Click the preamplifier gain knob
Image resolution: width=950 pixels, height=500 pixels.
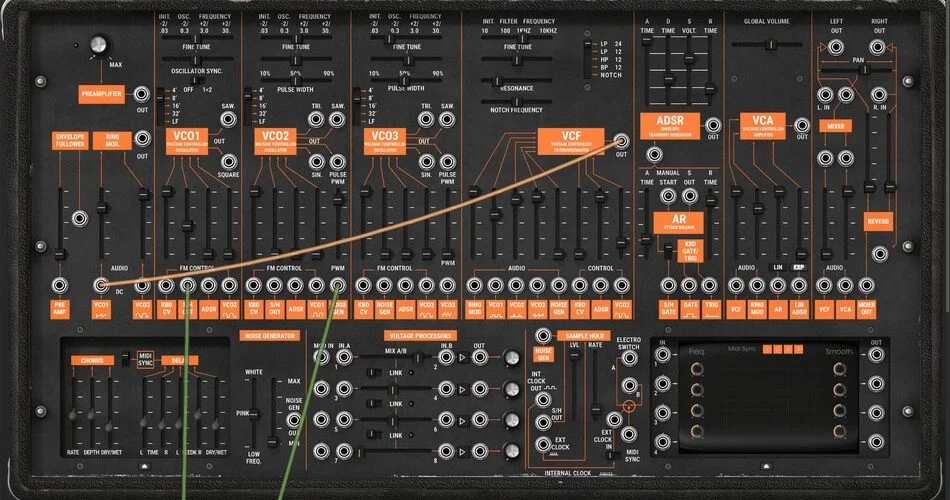[98, 45]
